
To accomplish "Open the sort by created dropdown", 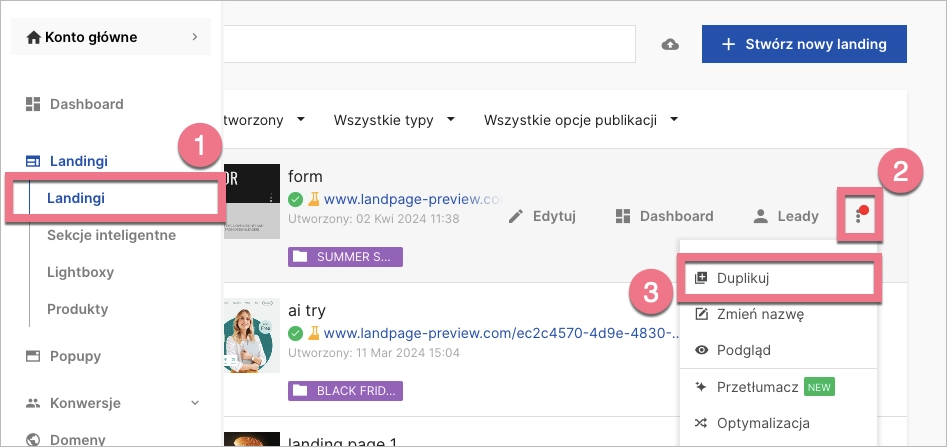I will (265, 120).
